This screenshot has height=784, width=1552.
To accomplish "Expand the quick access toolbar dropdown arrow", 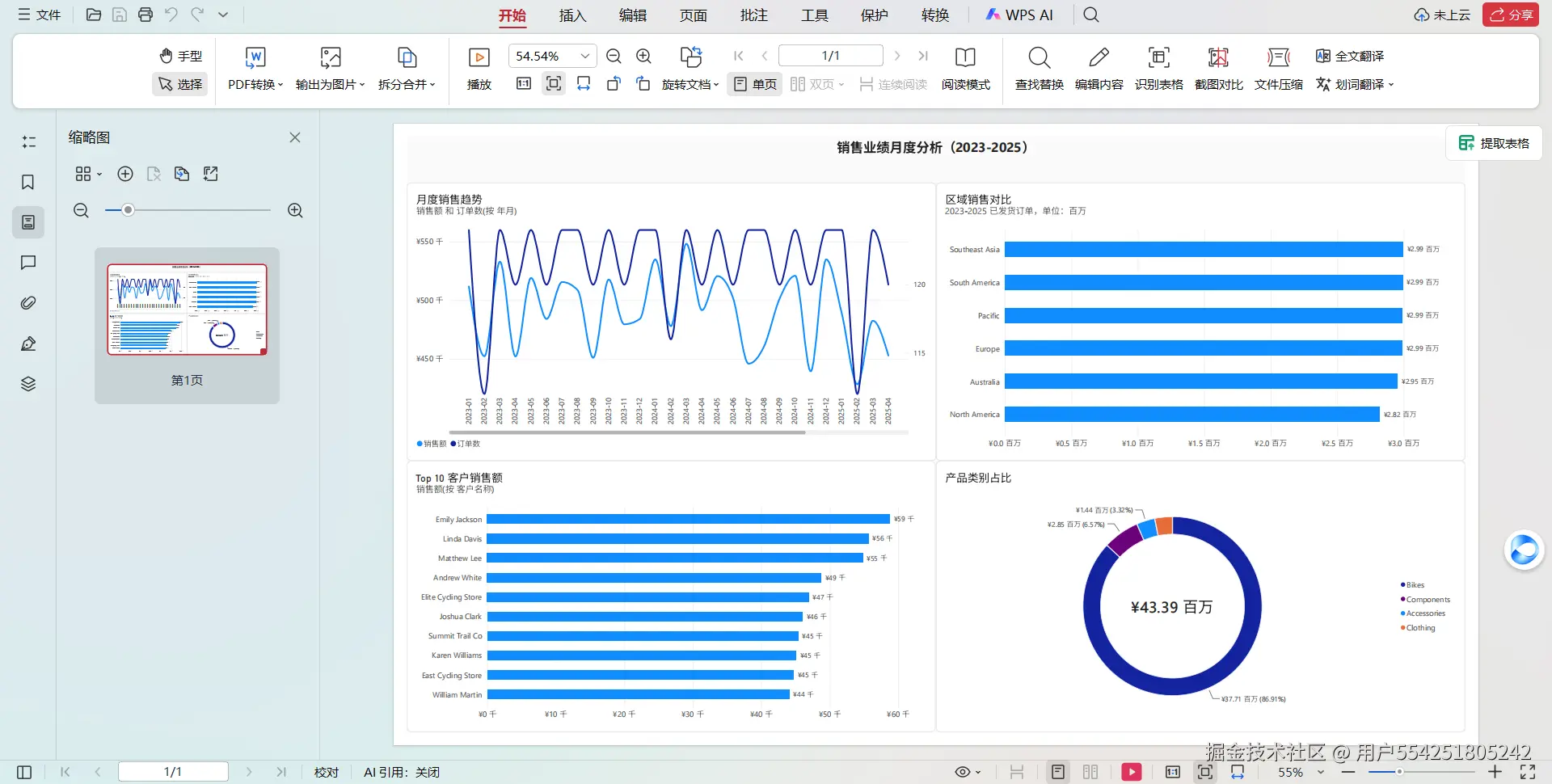I will (x=223, y=15).
